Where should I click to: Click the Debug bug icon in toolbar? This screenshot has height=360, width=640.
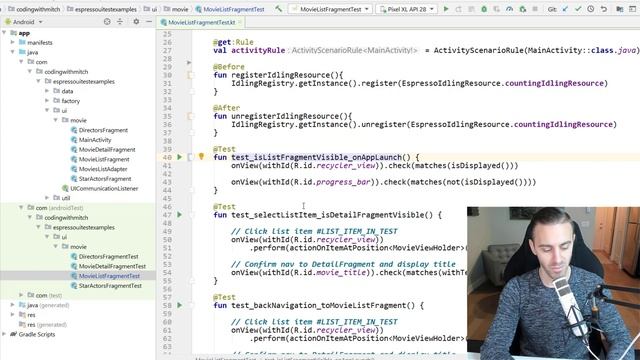484,9
